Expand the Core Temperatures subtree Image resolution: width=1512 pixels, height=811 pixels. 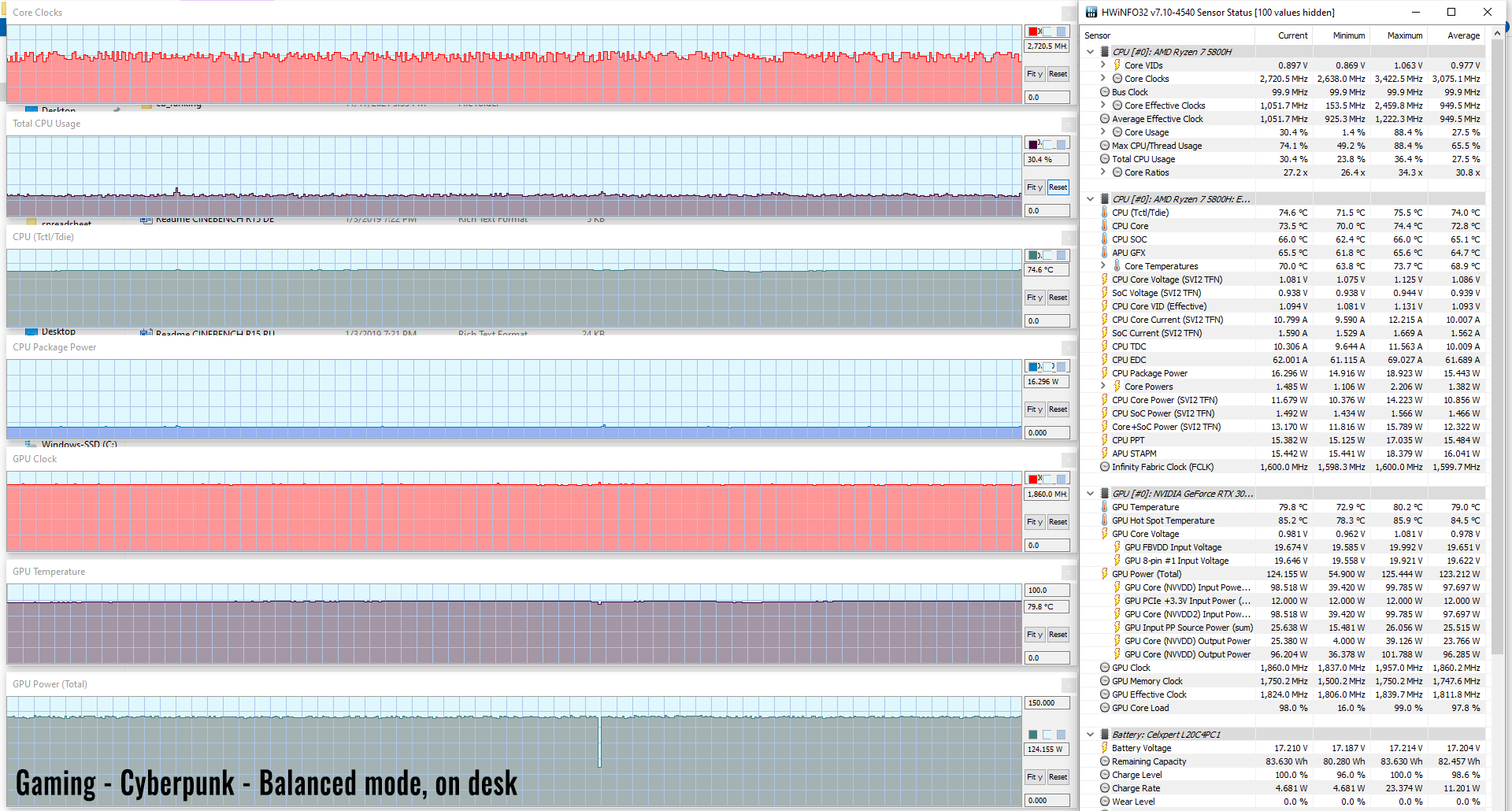click(1103, 266)
